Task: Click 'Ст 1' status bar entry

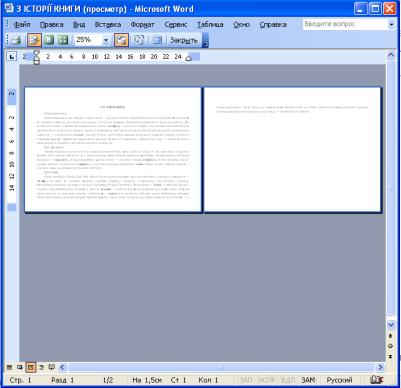Action: point(178,380)
